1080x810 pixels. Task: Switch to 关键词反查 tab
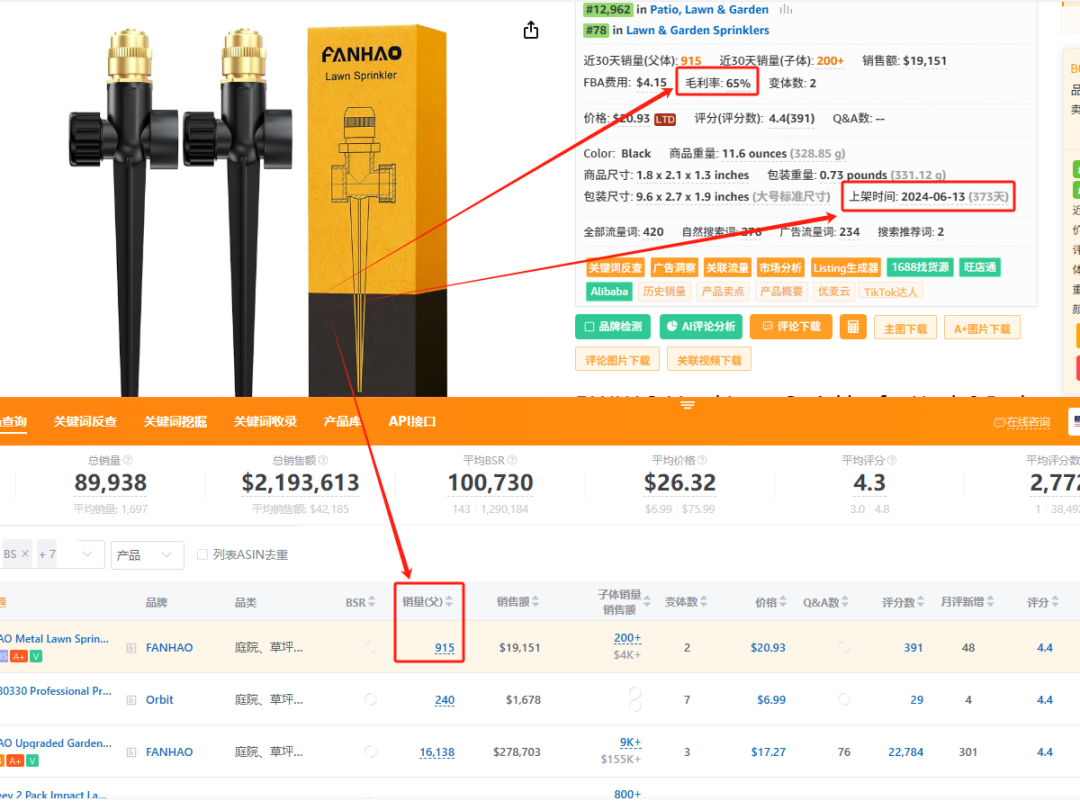[x=85, y=422]
